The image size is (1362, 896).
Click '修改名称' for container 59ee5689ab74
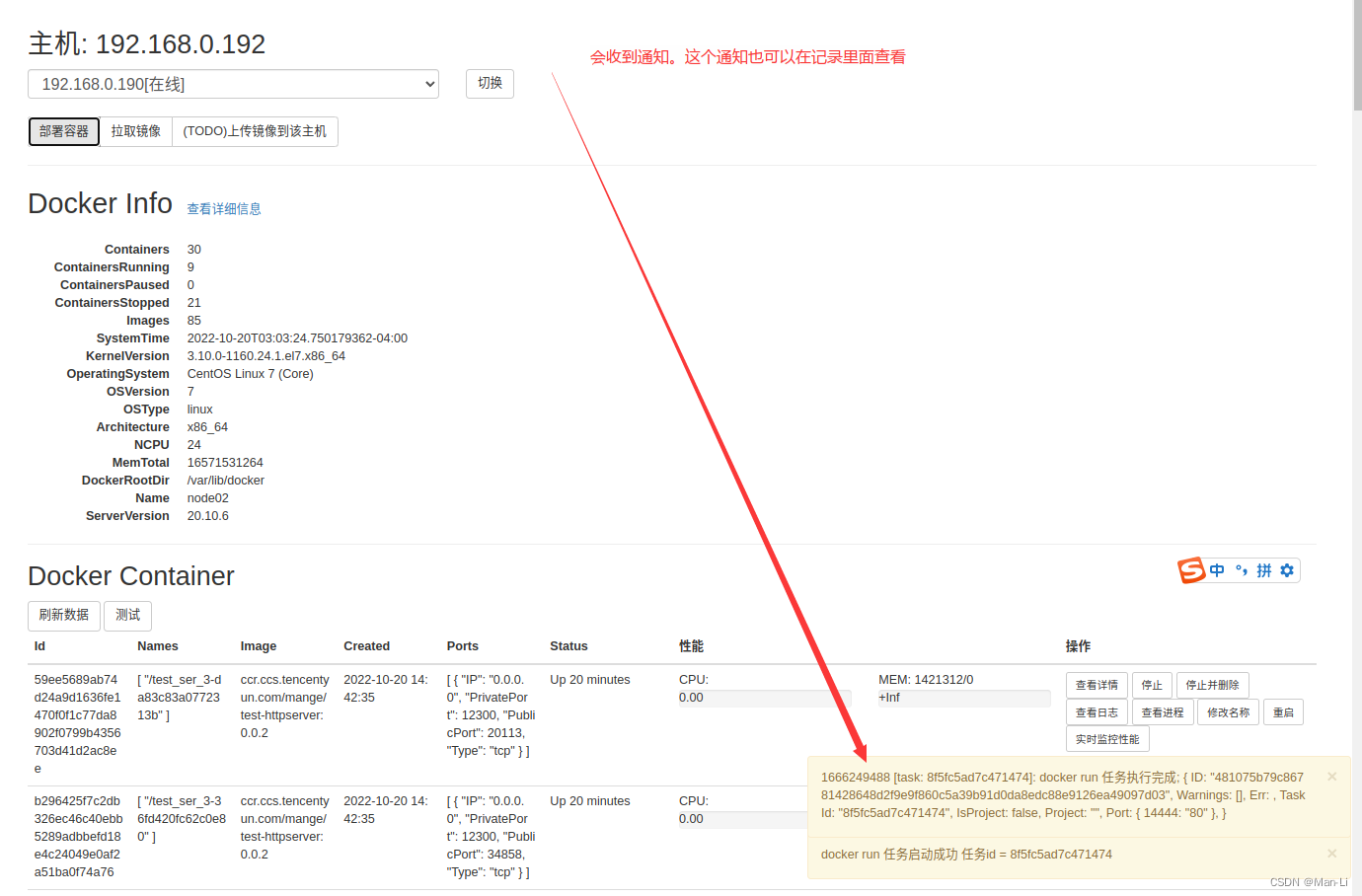(x=1229, y=712)
